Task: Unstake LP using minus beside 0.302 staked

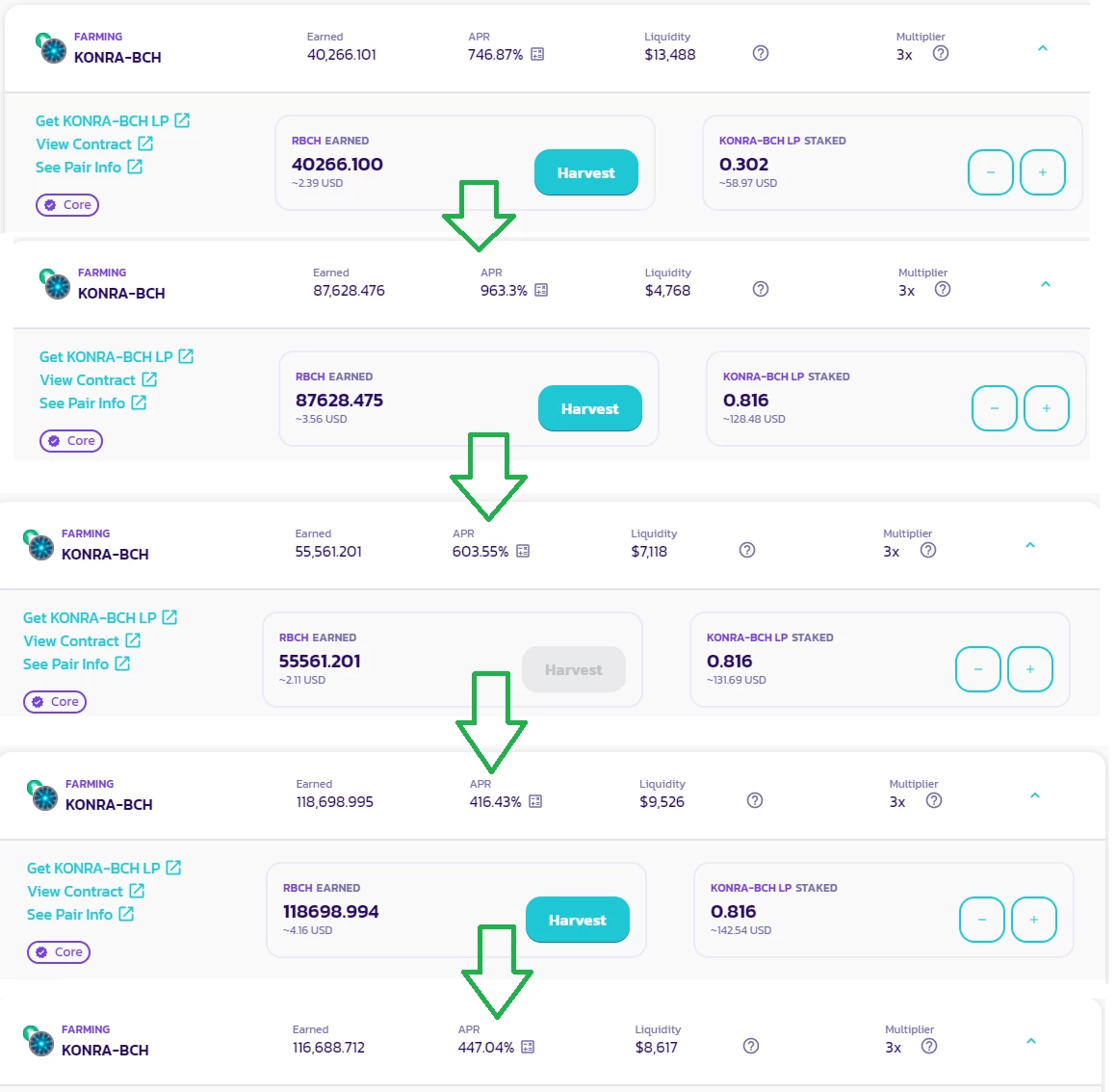Action: pyautogui.click(x=991, y=172)
